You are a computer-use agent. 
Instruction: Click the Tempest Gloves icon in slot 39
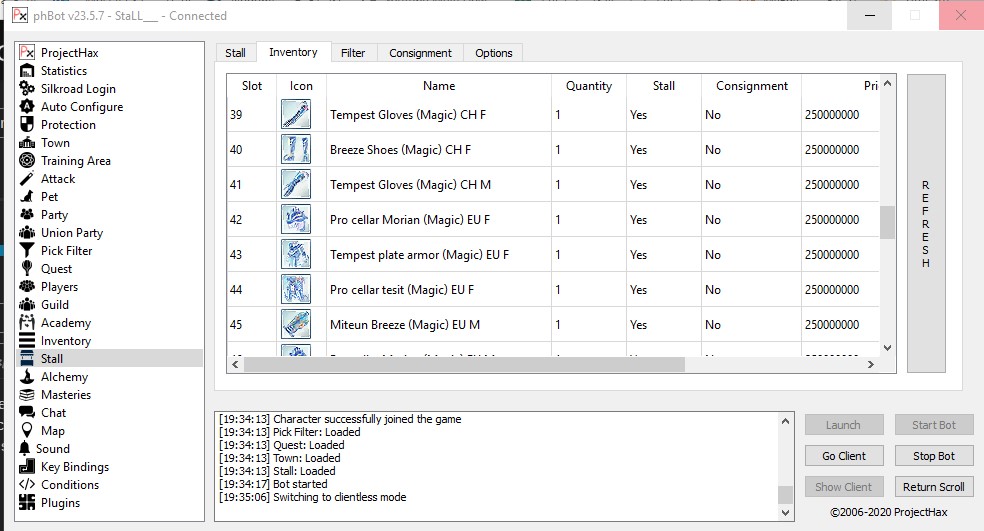tap(295, 115)
